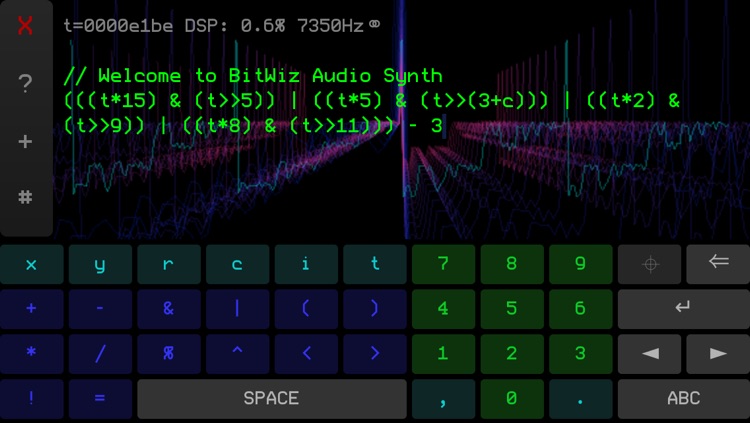Tap number key 7

[x=443, y=264]
